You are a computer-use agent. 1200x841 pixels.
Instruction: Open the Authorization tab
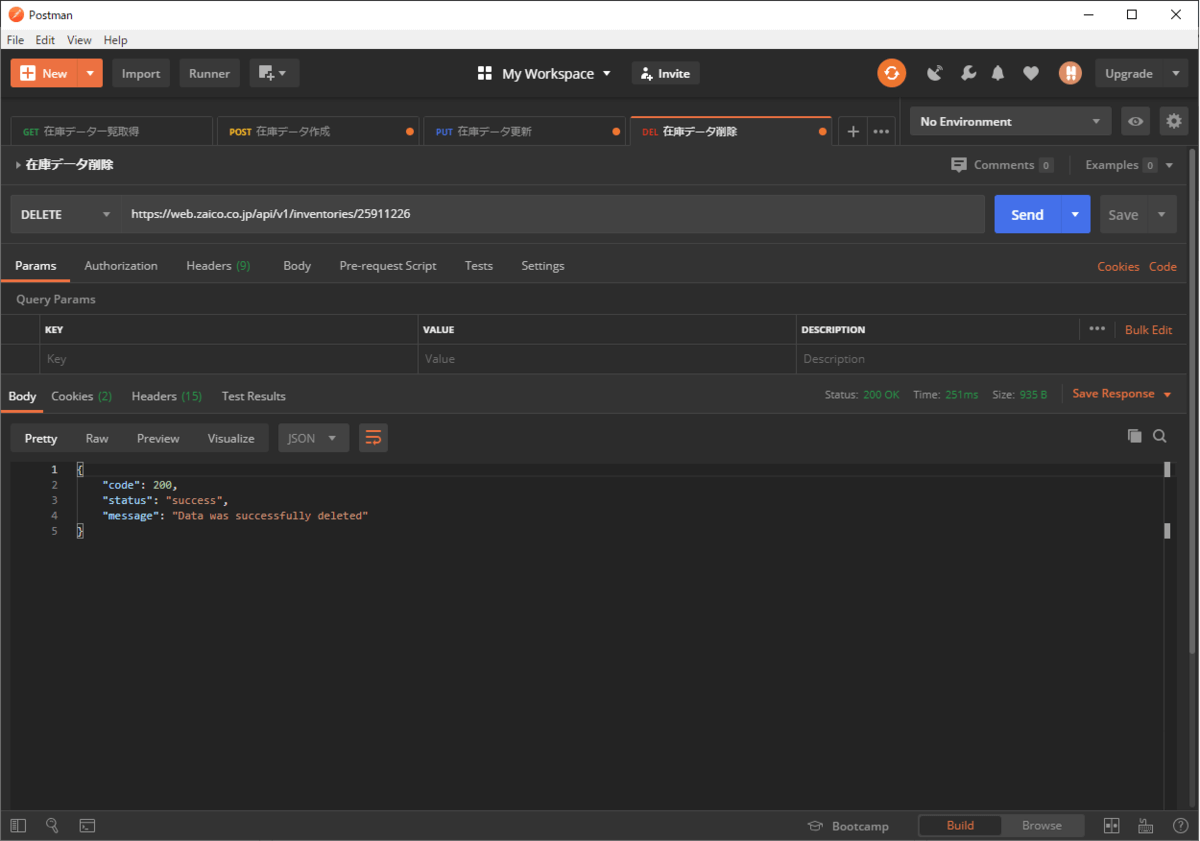pos(121,266)
